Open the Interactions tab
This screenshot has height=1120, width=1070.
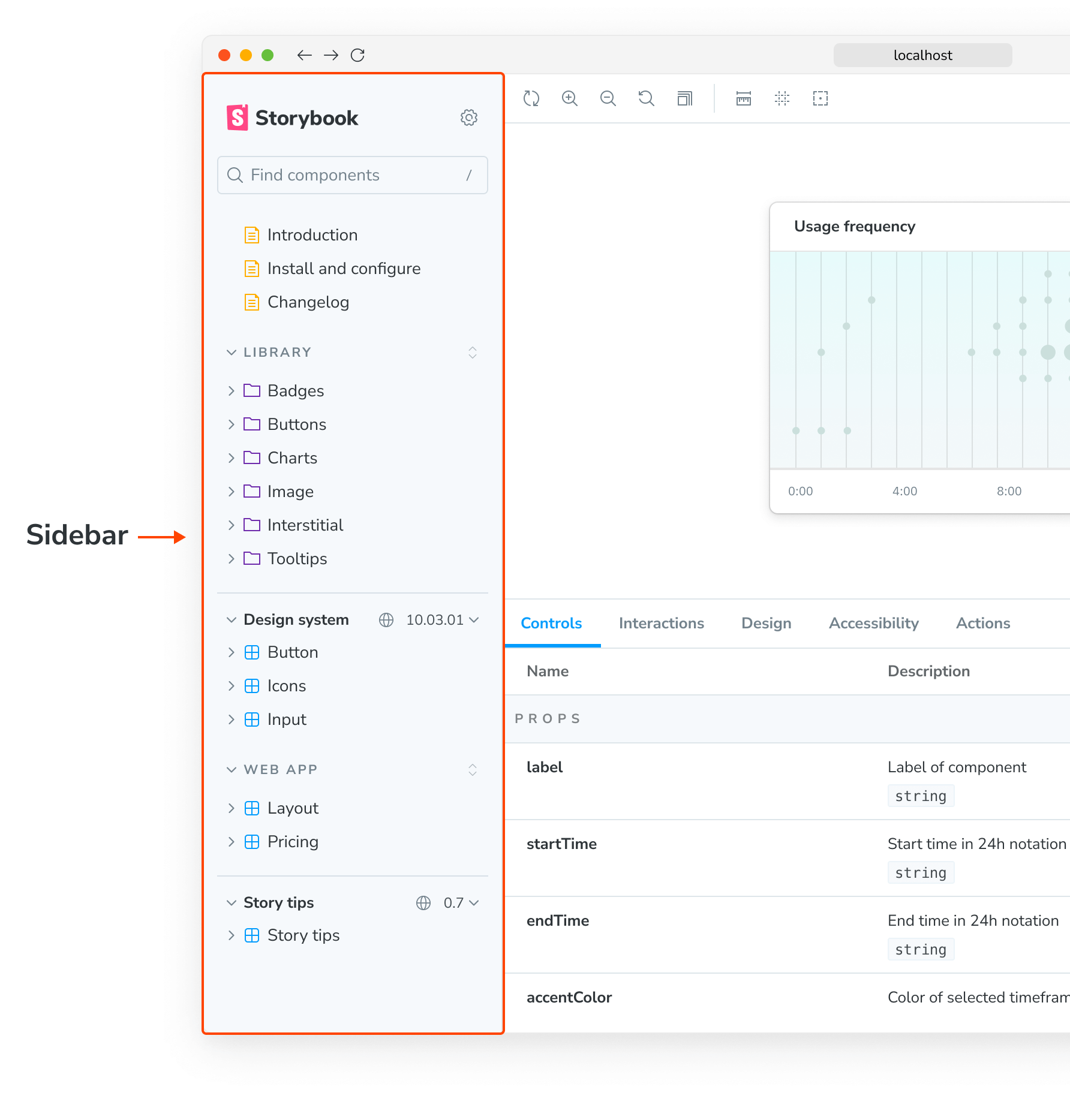pos(661,624)
